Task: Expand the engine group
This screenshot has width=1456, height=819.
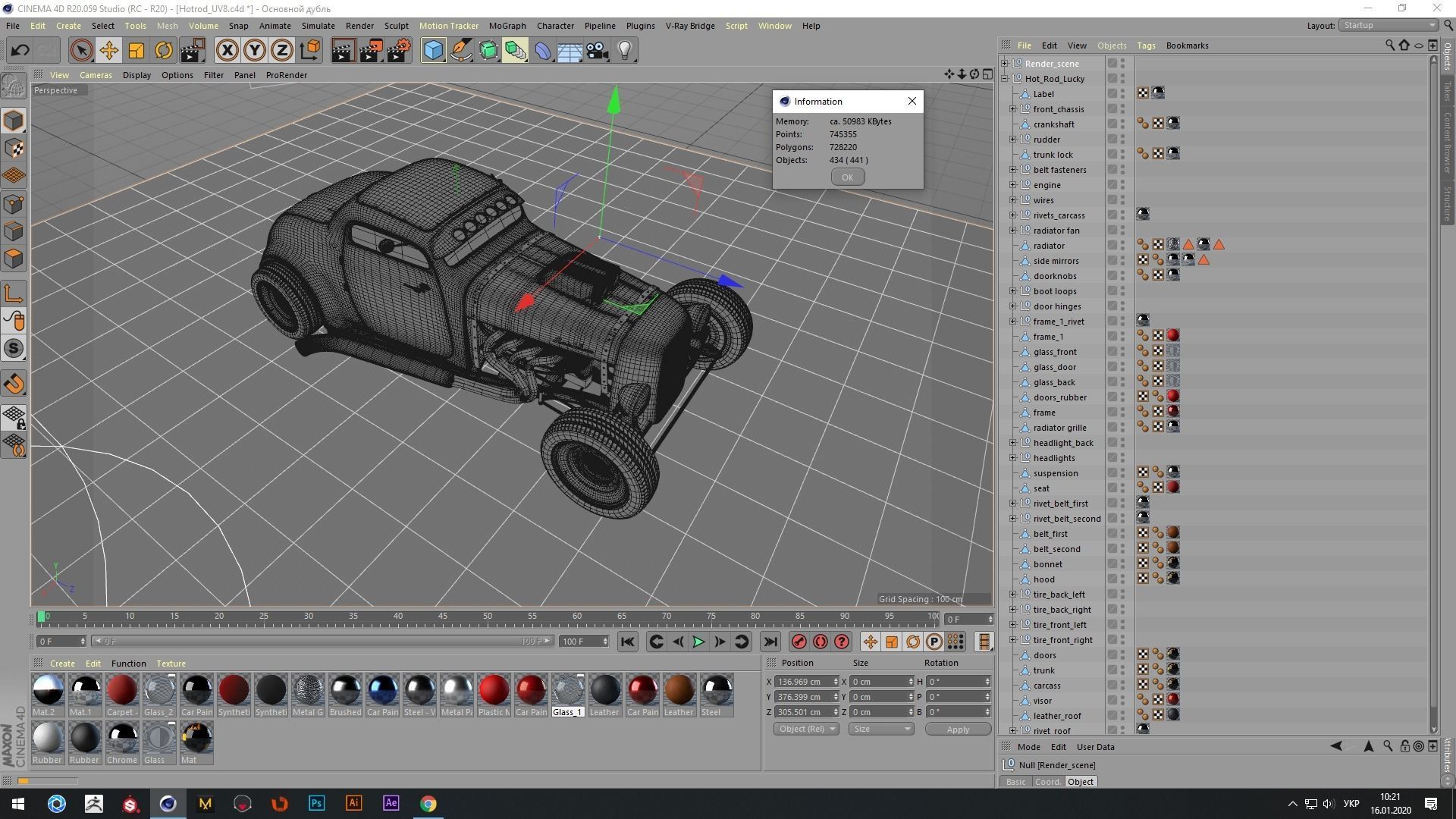Action: 1013,184
